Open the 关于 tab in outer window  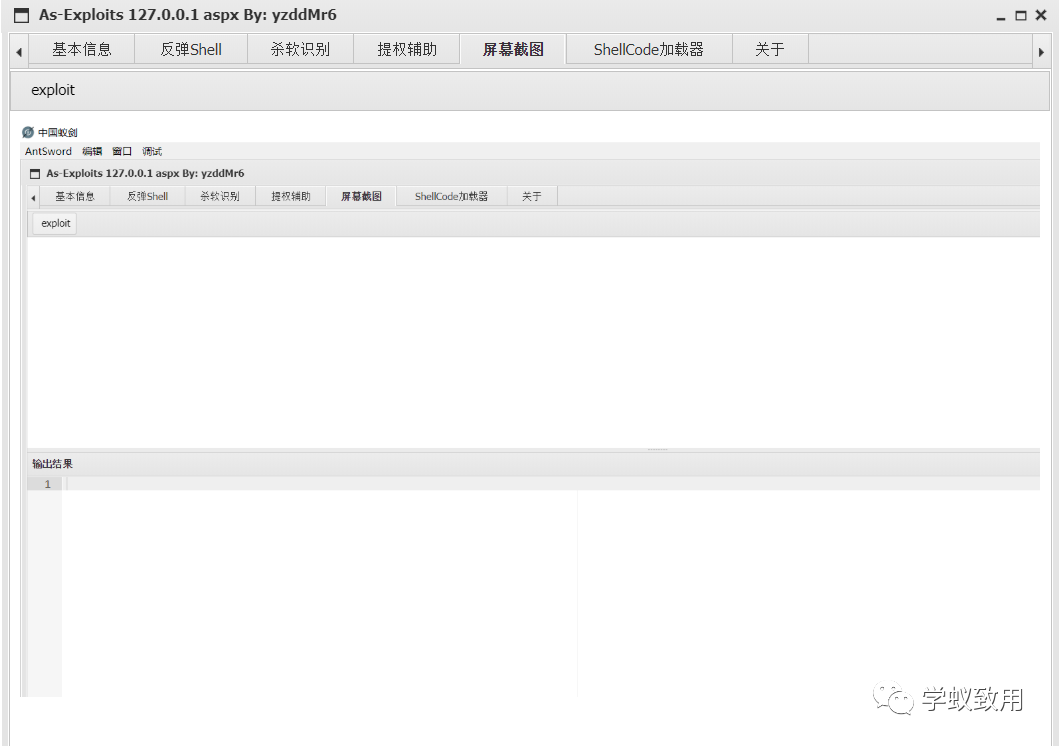770,49
